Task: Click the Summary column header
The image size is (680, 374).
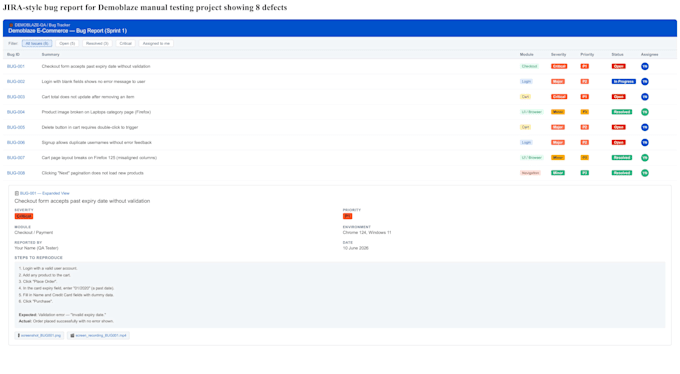Action: click(x=50, y=55)
